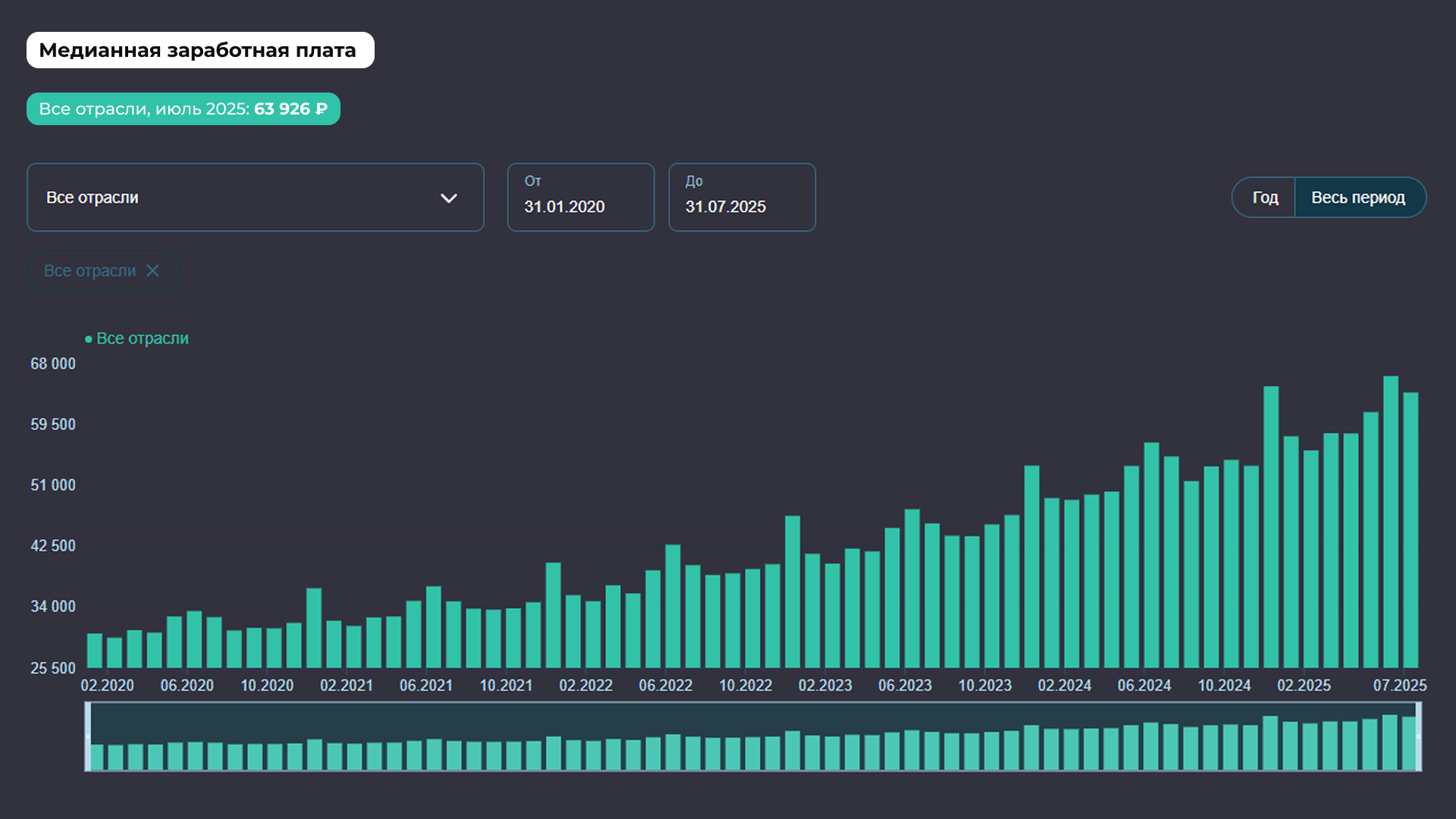
Task: Click the 'Все отрасли' filter chip label
Action: [90, 271]
